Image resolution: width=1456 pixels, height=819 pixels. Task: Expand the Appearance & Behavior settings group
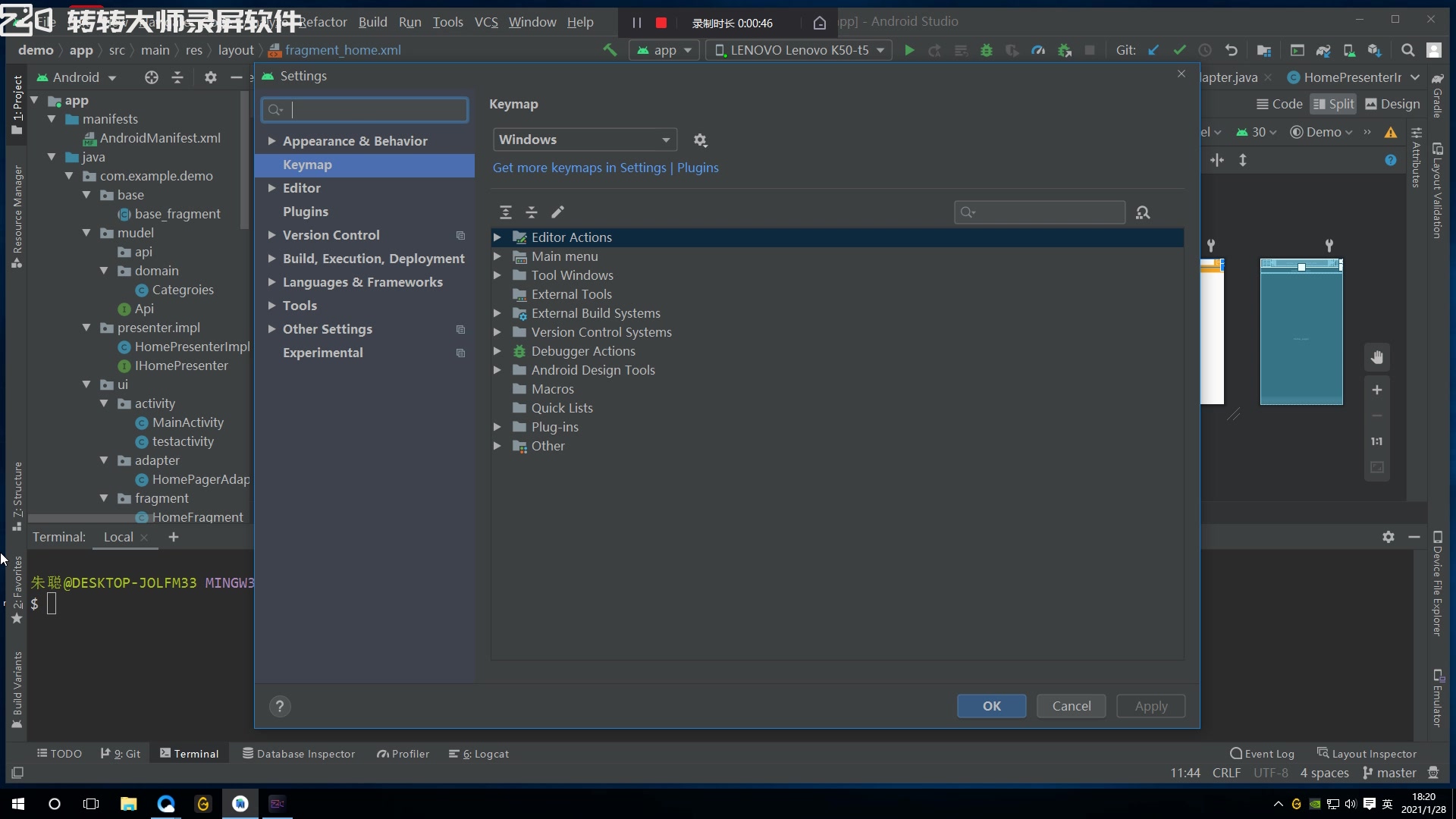click(271, 141)
